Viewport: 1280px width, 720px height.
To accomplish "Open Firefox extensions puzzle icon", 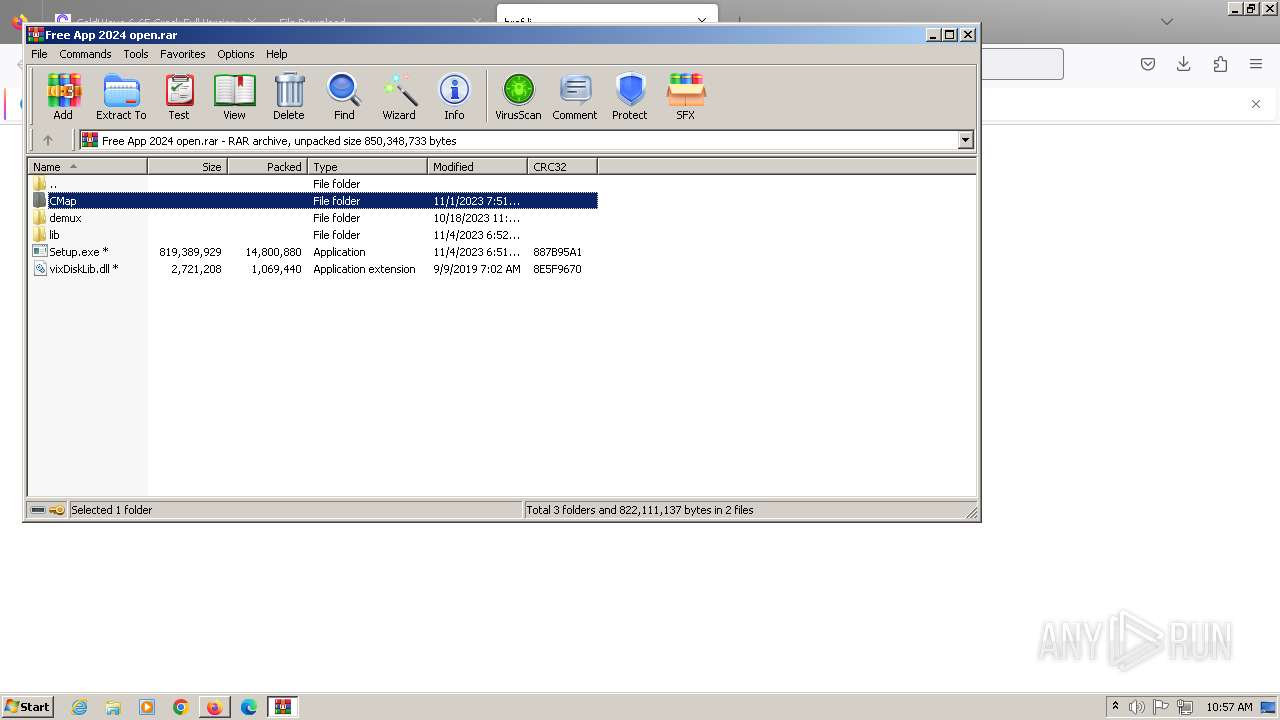I will [1220, 64].
